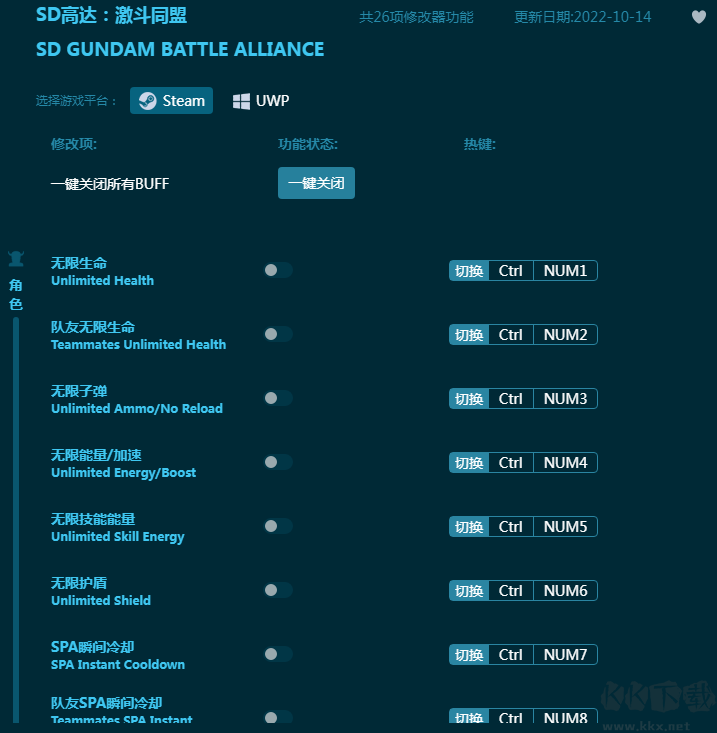Select the NUM2 hotkey key box
Image resolution: width=717 pixels, height=733 pixels.
pos(565,335)
